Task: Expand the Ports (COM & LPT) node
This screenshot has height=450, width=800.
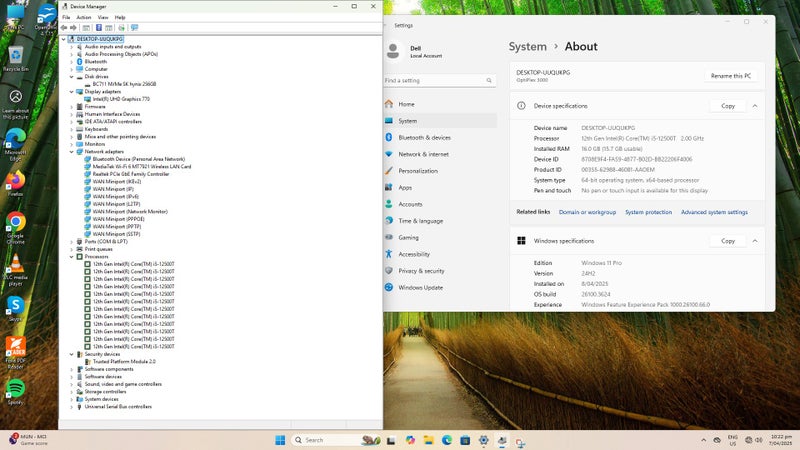Action: click(71, 242)
